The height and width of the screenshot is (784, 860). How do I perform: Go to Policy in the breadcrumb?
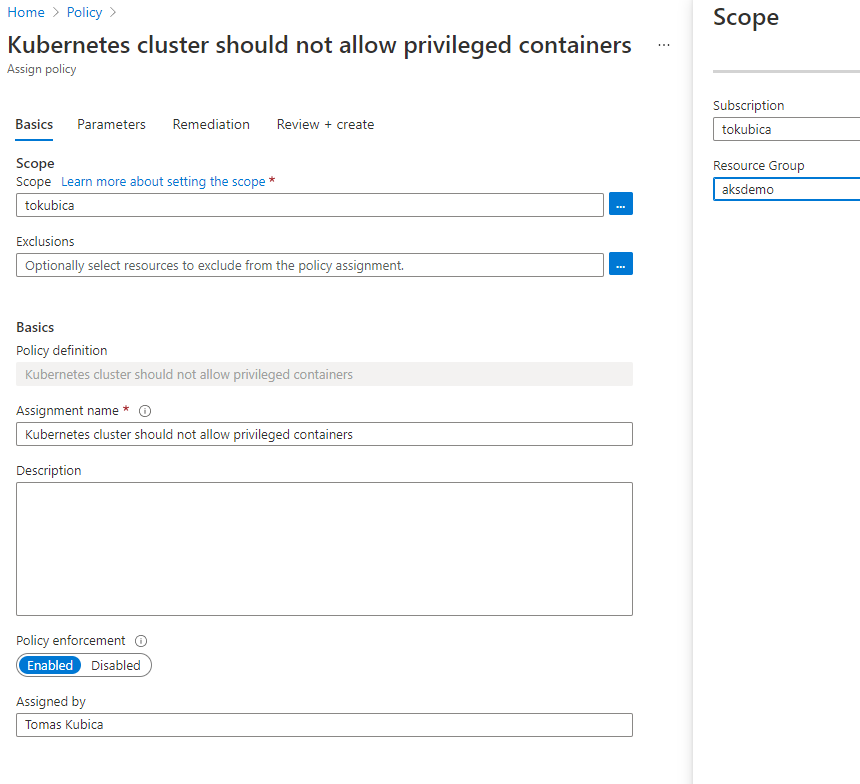(x=84, y=12)
